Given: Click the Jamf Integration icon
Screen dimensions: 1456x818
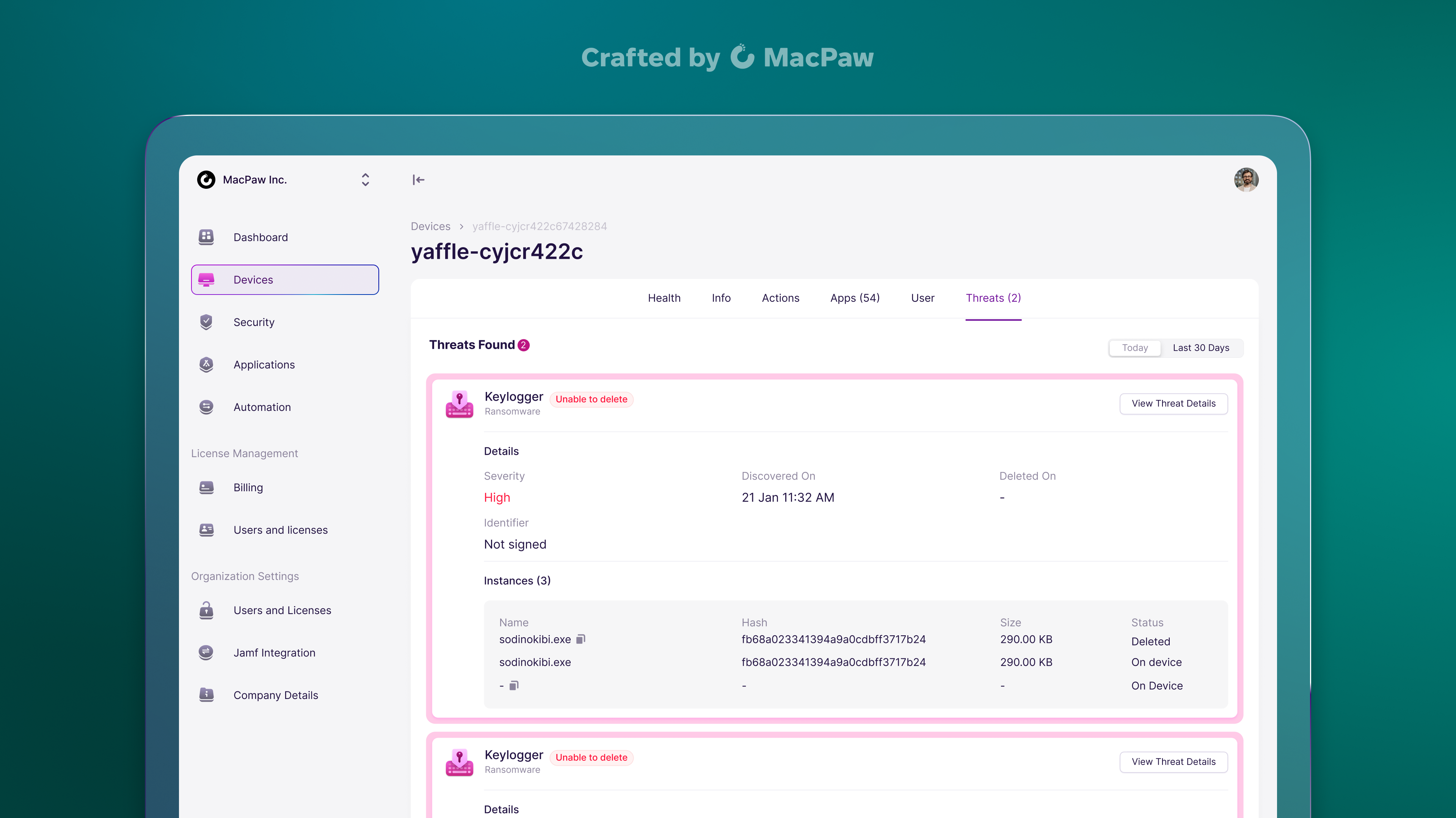Looking at the screenshot, I should (x=206, y=652).
